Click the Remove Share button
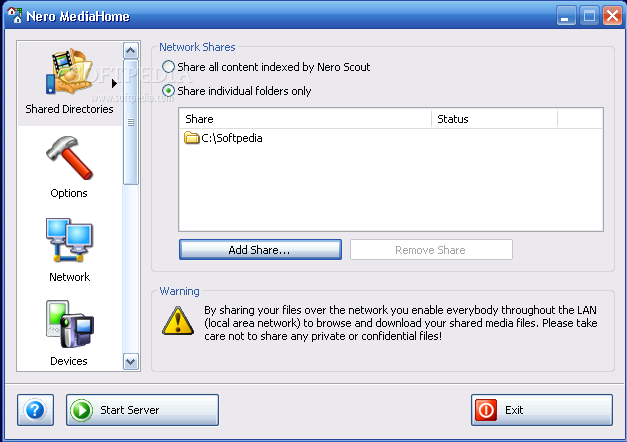Image resolution: width=627 pixels, height=442 pixels. point(431,250)
